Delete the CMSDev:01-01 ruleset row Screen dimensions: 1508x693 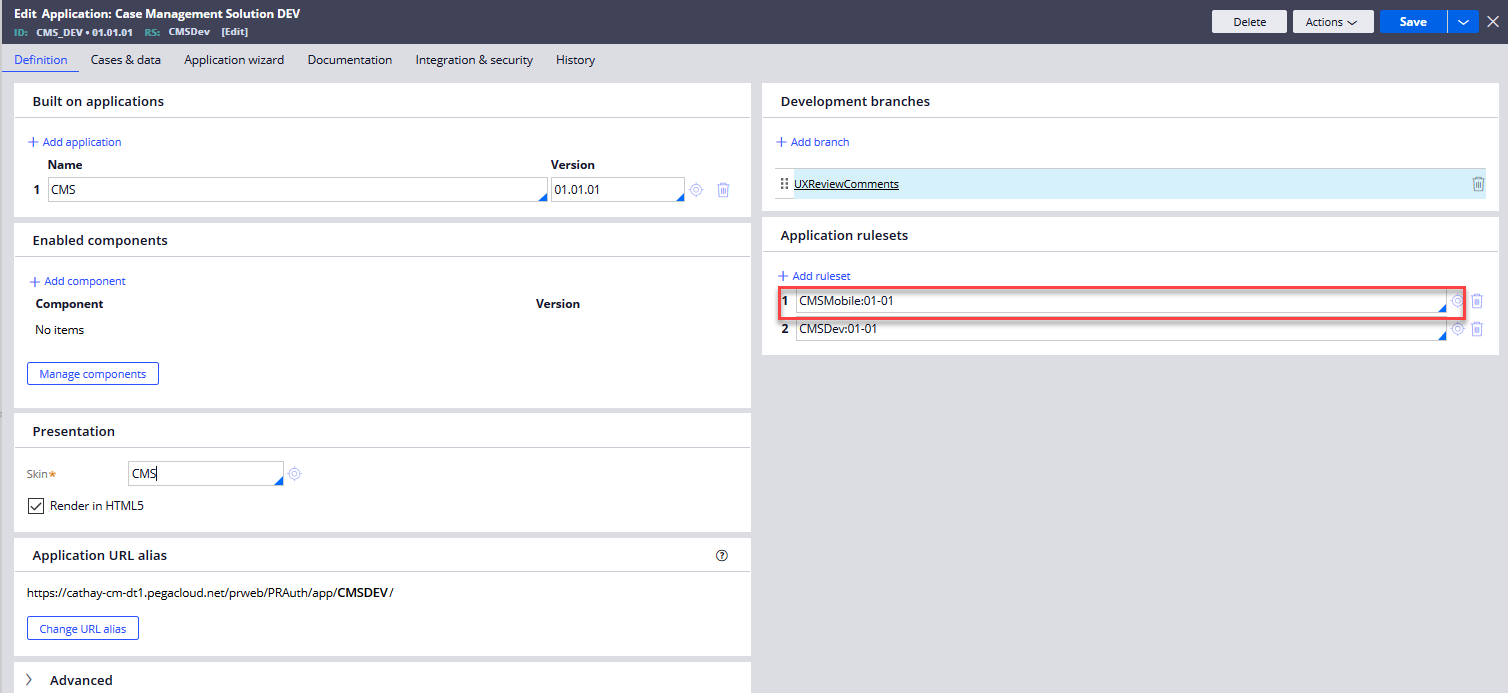tap(1477, 329)
